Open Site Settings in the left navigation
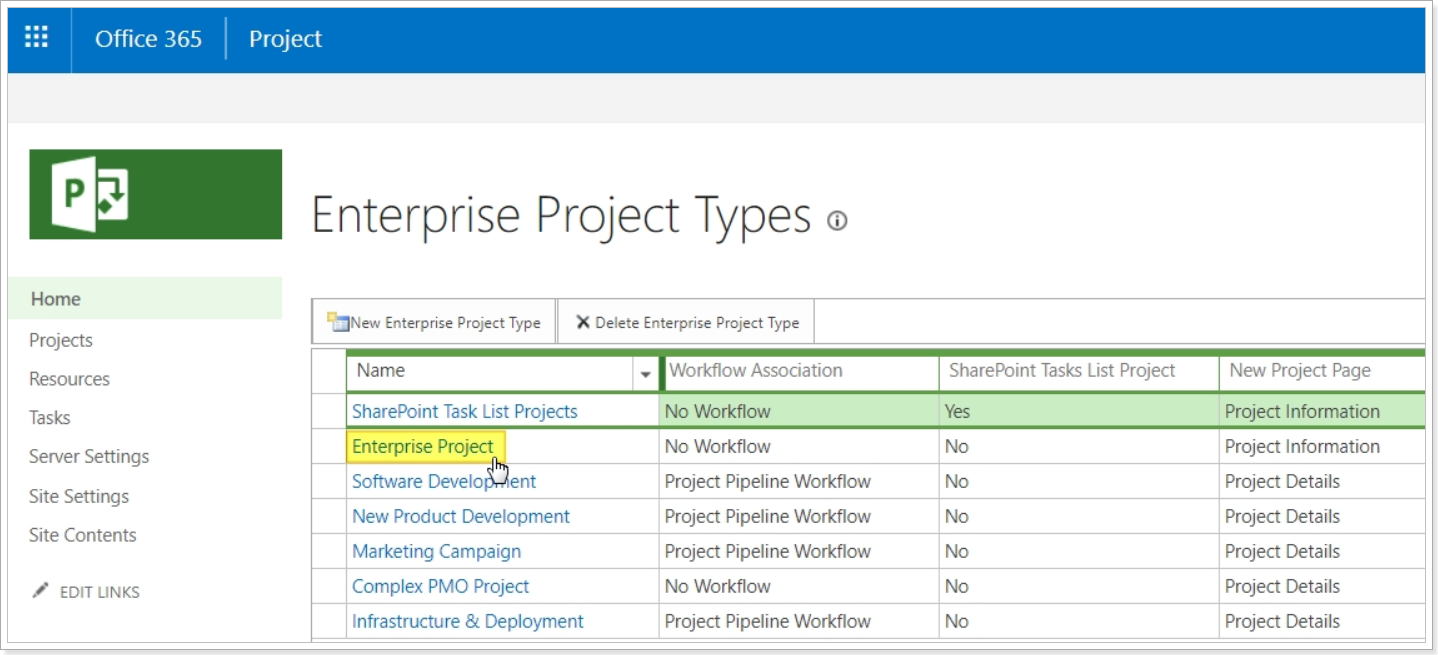 pyautogui.click(x=79, y=496)
